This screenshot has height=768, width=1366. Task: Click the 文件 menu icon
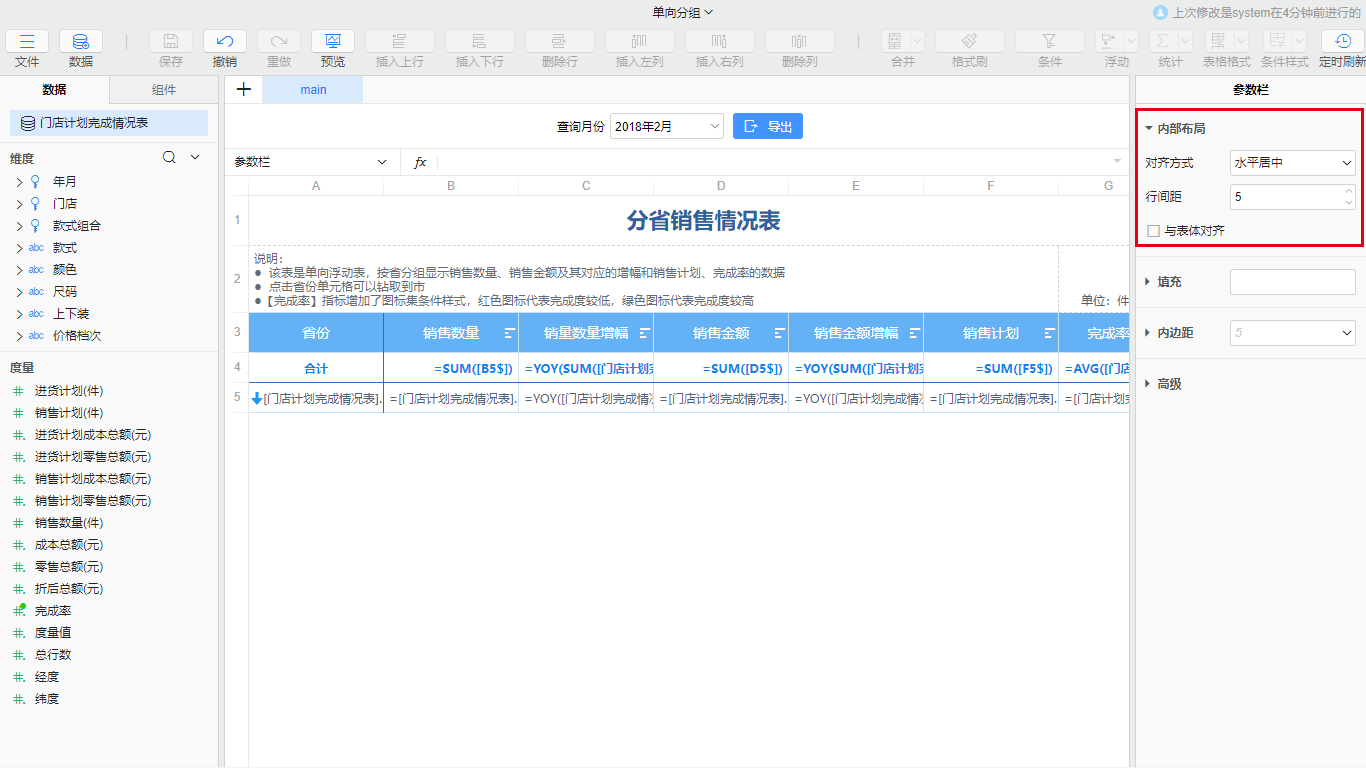[x=27, y=41]
